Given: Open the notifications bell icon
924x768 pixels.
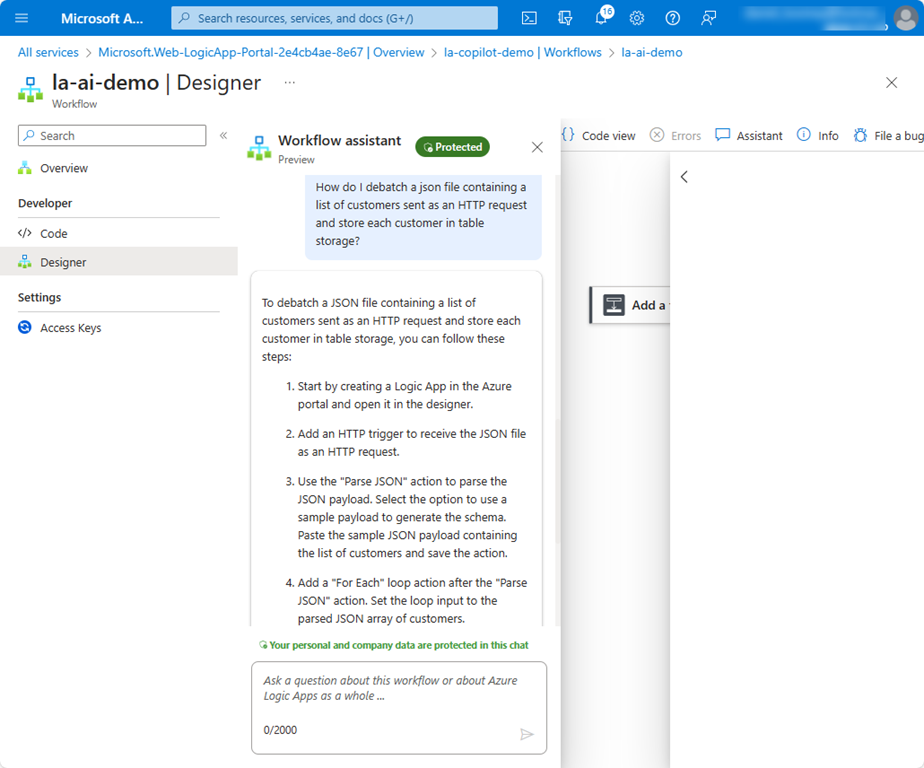Looking at the screenshot, I should 601,18.
